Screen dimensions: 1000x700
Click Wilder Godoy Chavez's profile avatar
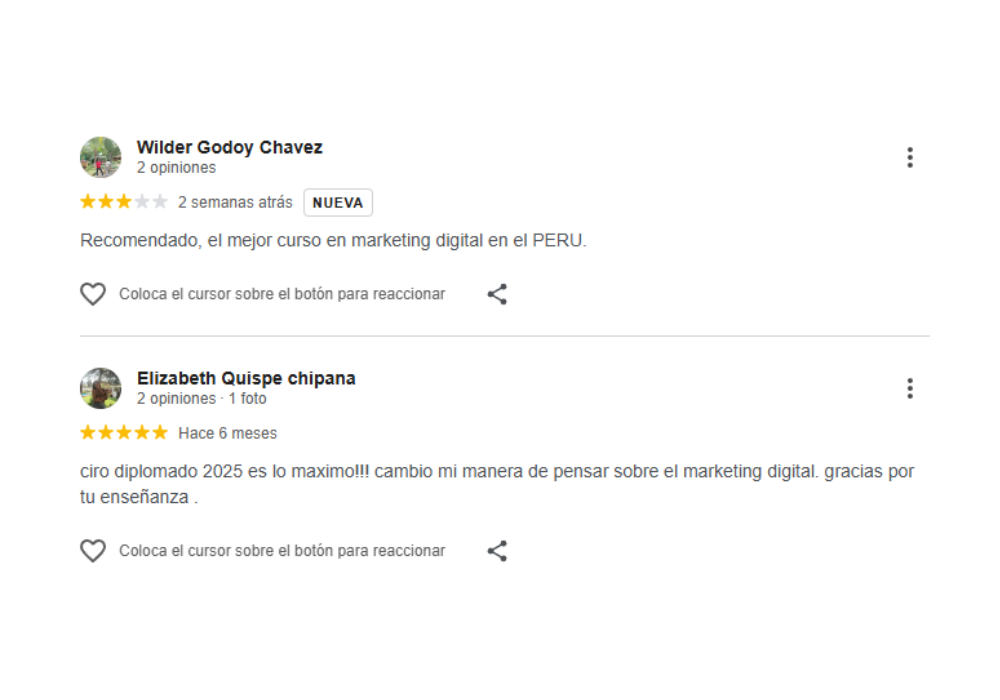tap(100, 157)
